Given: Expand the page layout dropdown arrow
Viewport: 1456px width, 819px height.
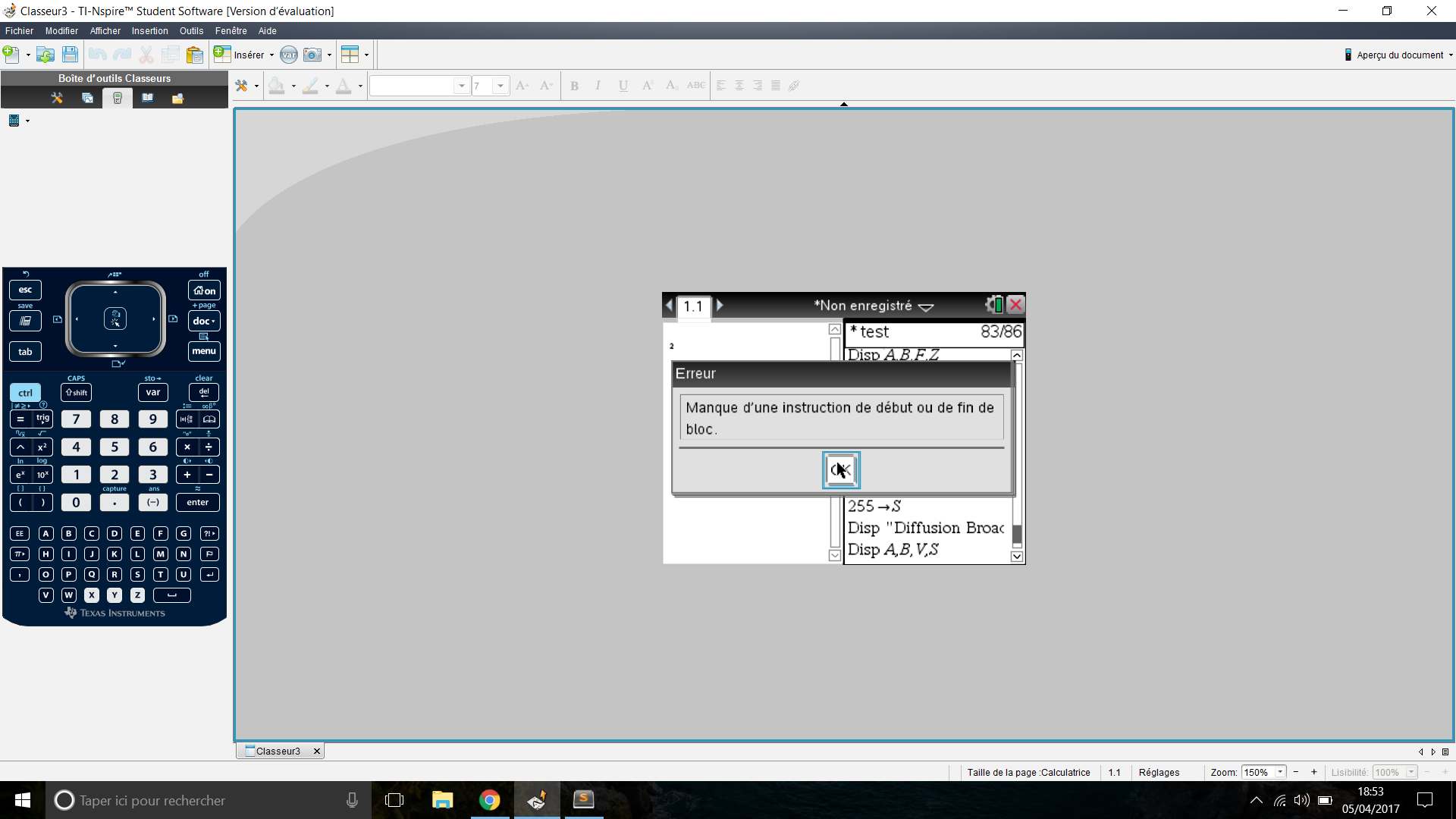Looking at the screenshot, I should click(366, 55).
